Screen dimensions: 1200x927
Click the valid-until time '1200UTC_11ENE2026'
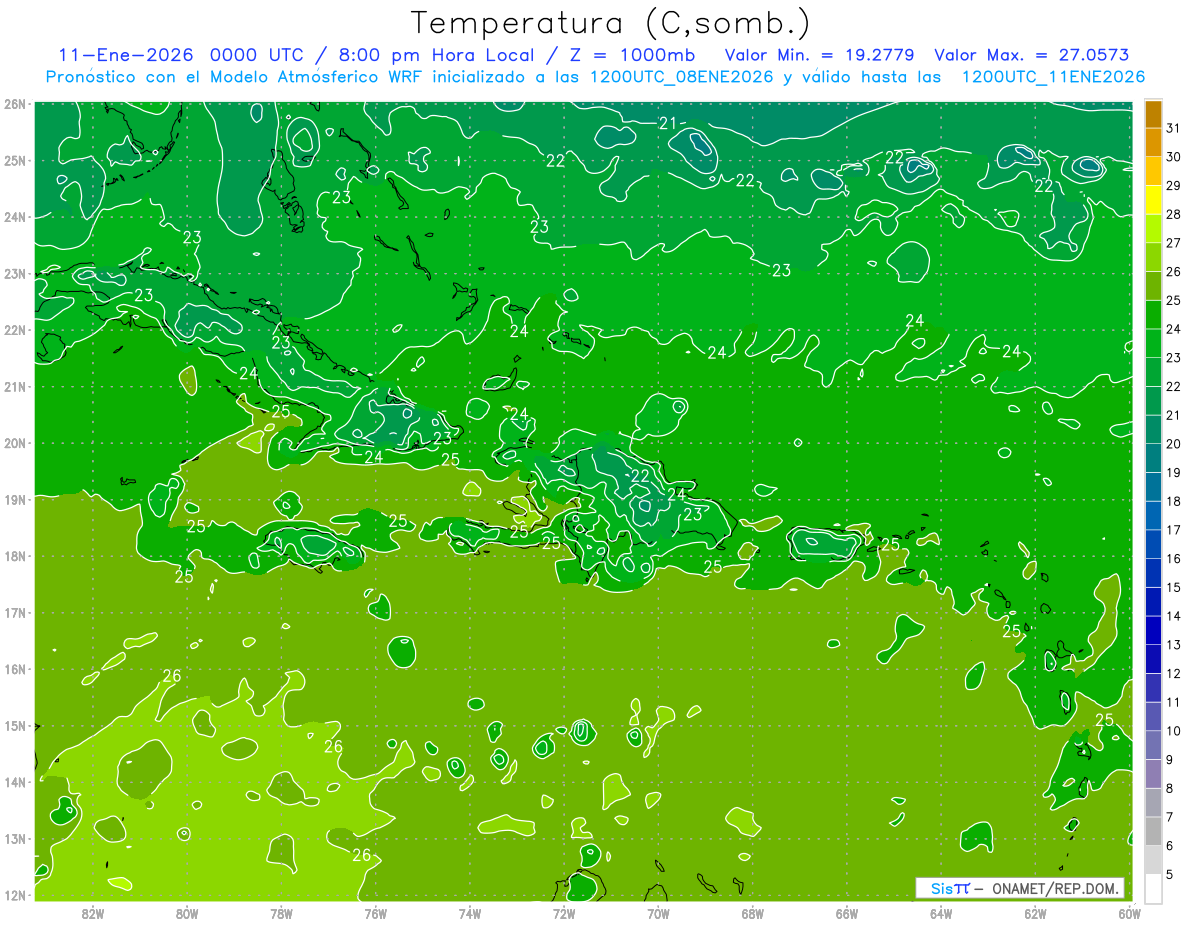coord(1053,77)
